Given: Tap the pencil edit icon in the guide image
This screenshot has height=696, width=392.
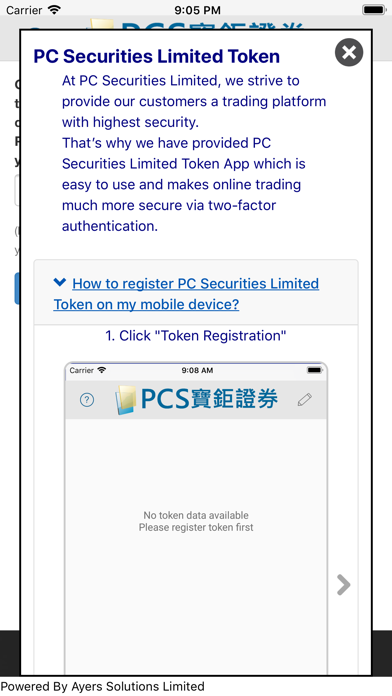Looking at the screenshot, I should tap(305, 399).
